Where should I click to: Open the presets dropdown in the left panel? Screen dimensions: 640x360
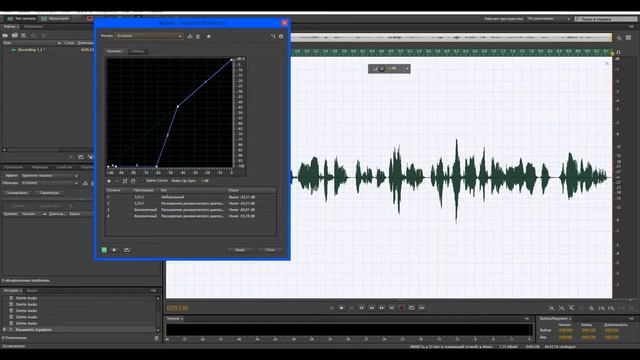[x=49, y=183]
